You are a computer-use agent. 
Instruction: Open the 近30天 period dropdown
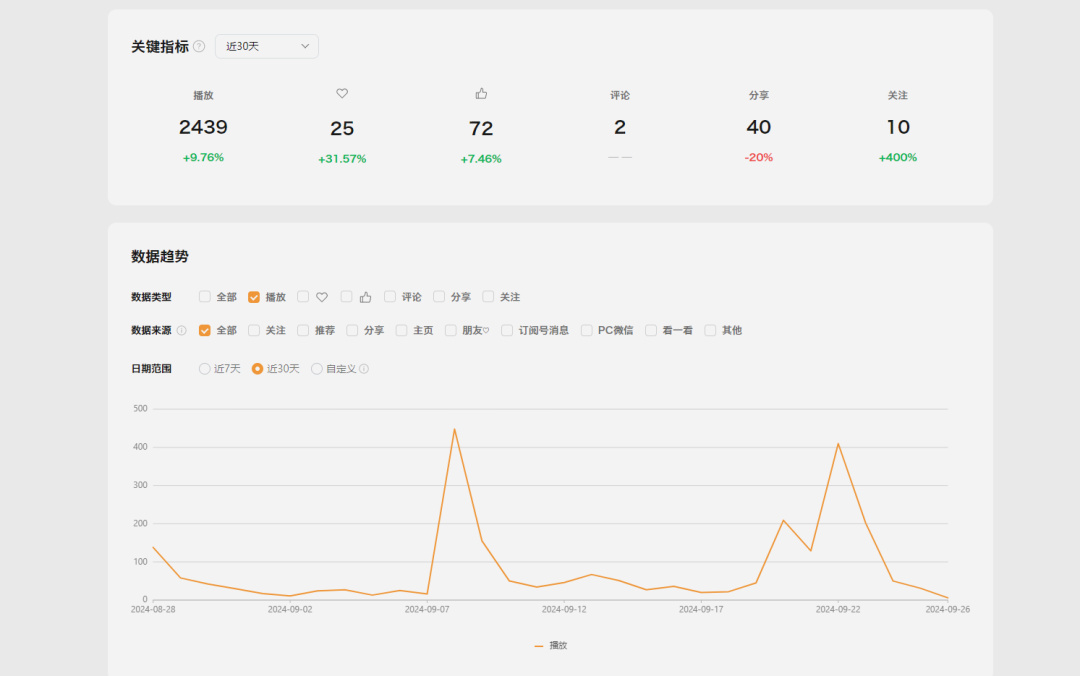(x=267, y=46)
